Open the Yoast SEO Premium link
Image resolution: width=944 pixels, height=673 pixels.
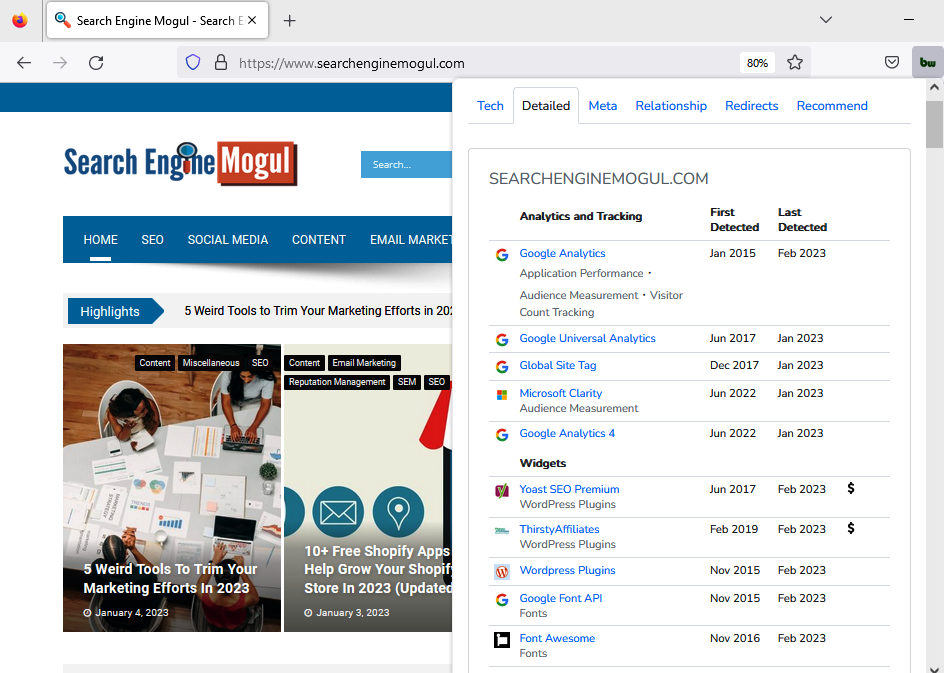[x=570, y=489]
